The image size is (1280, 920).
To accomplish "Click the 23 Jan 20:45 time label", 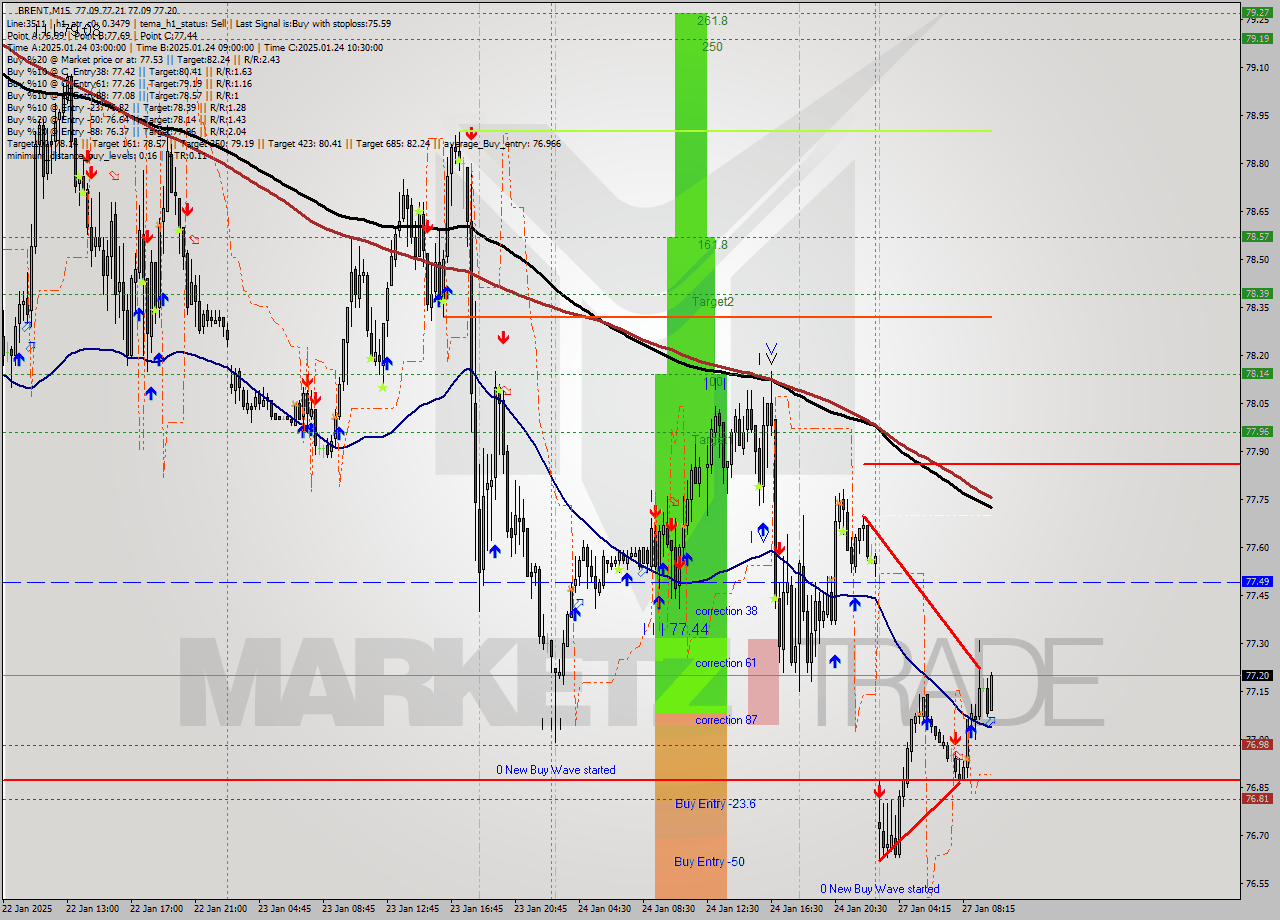I will [x=542, y=909].
